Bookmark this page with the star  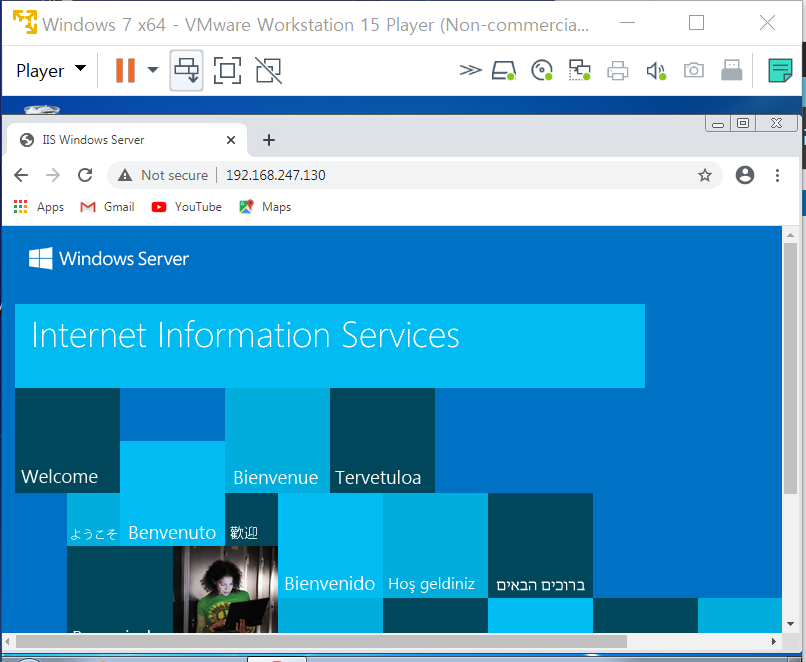pyautogui.click(x=705, y=175)
